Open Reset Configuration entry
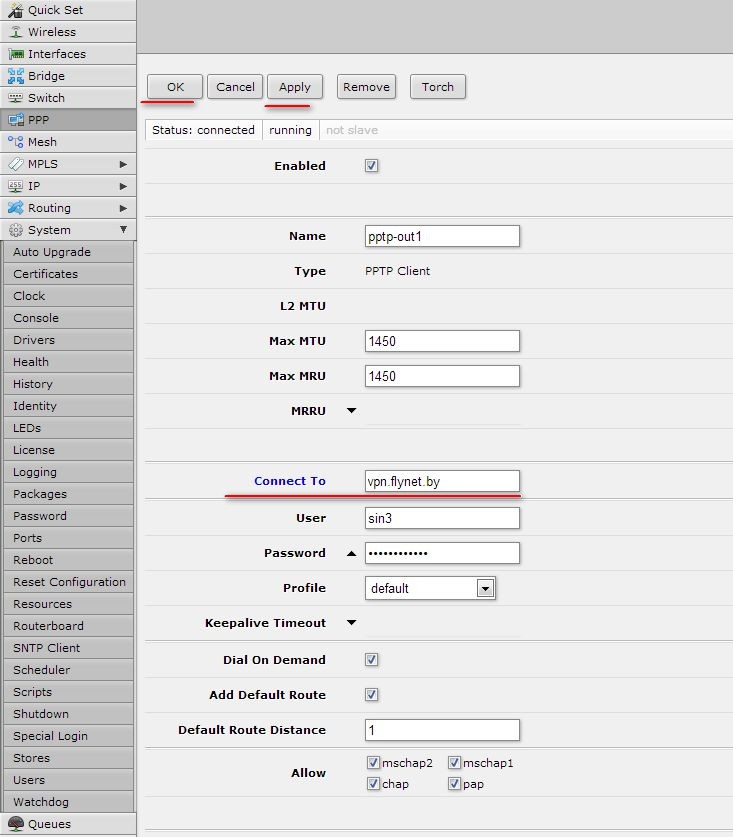733x837 pixels. 68,582
